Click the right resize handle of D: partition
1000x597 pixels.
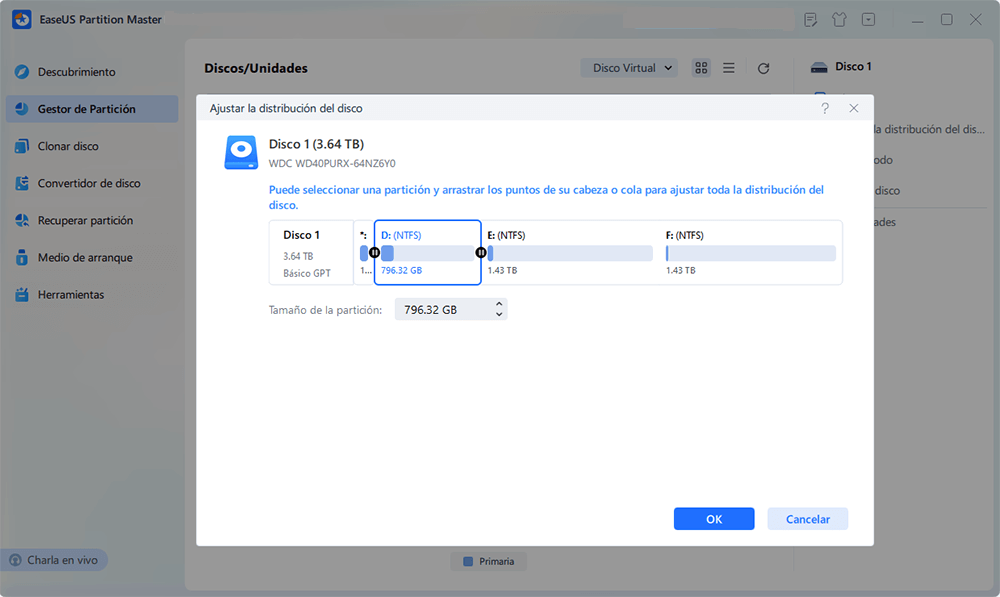[x=481, y=253]
